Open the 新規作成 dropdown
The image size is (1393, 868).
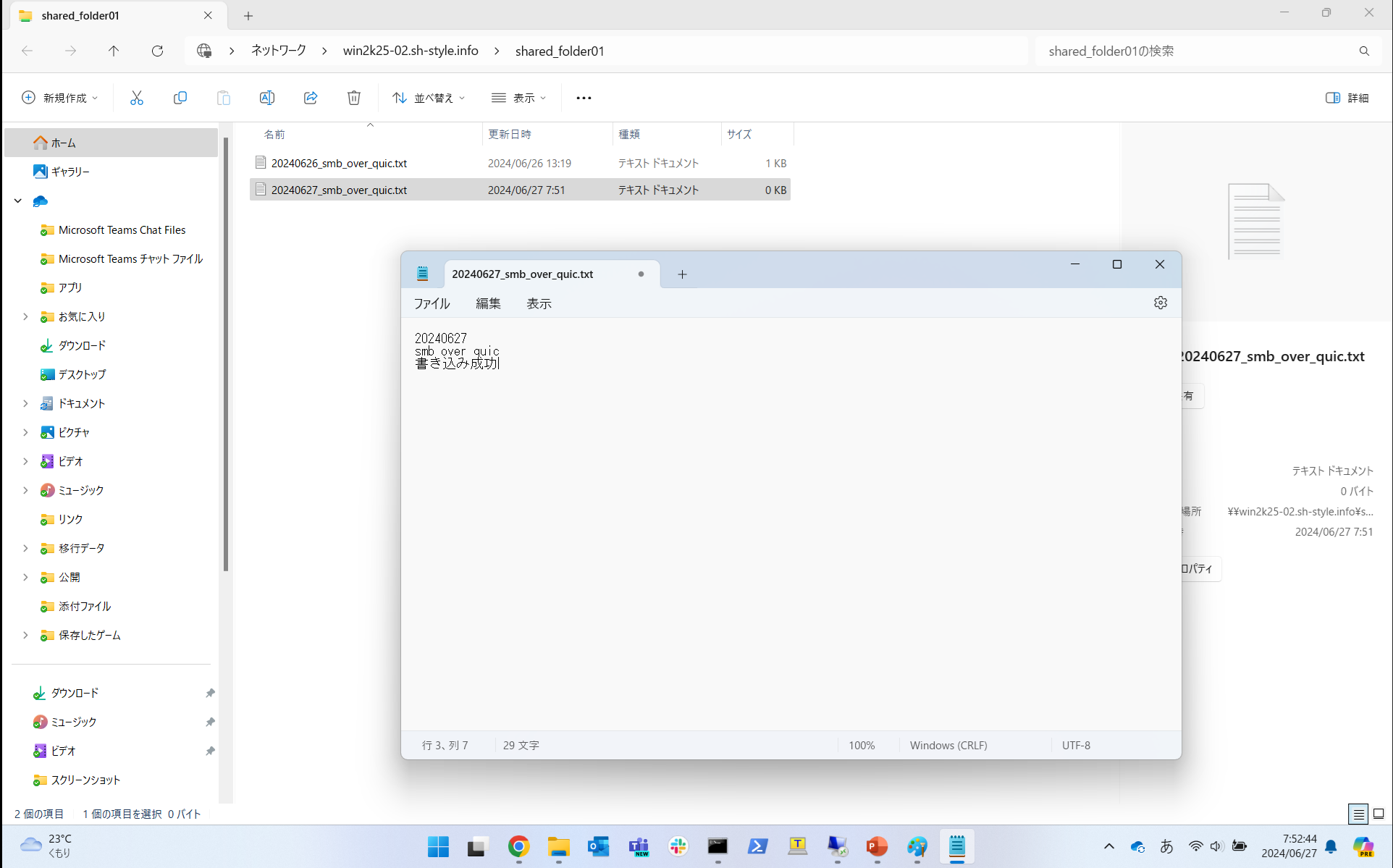(x=60, y=97)
